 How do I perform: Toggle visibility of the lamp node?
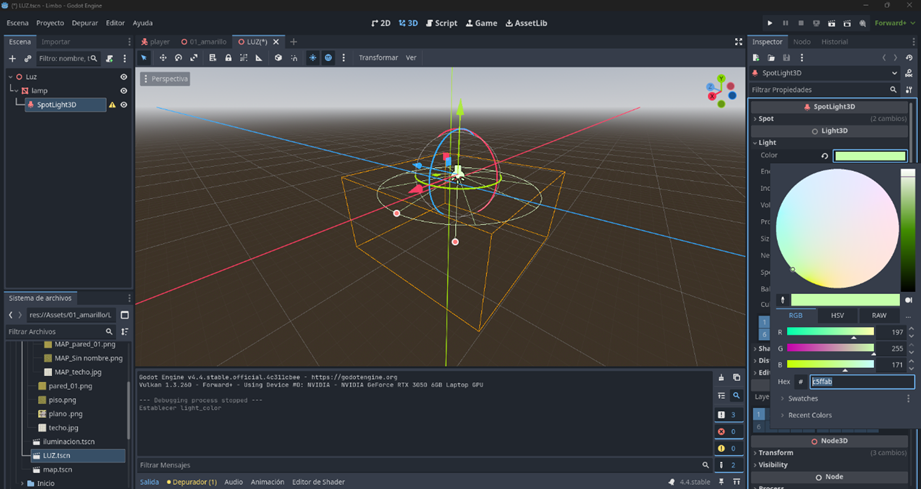tap(124, 91)
